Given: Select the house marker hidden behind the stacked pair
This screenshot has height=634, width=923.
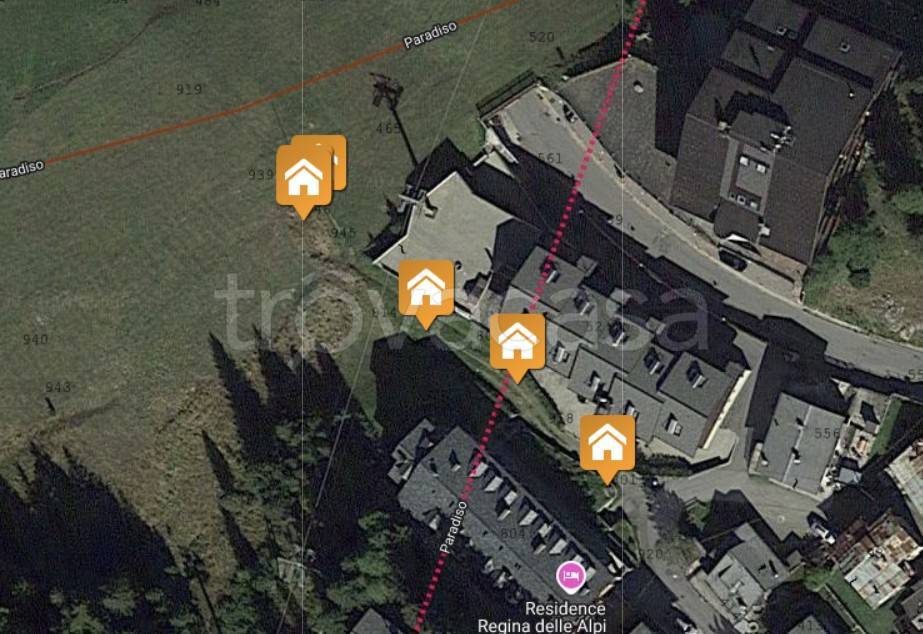Looking at the screenshot, I should click(336, 153).
